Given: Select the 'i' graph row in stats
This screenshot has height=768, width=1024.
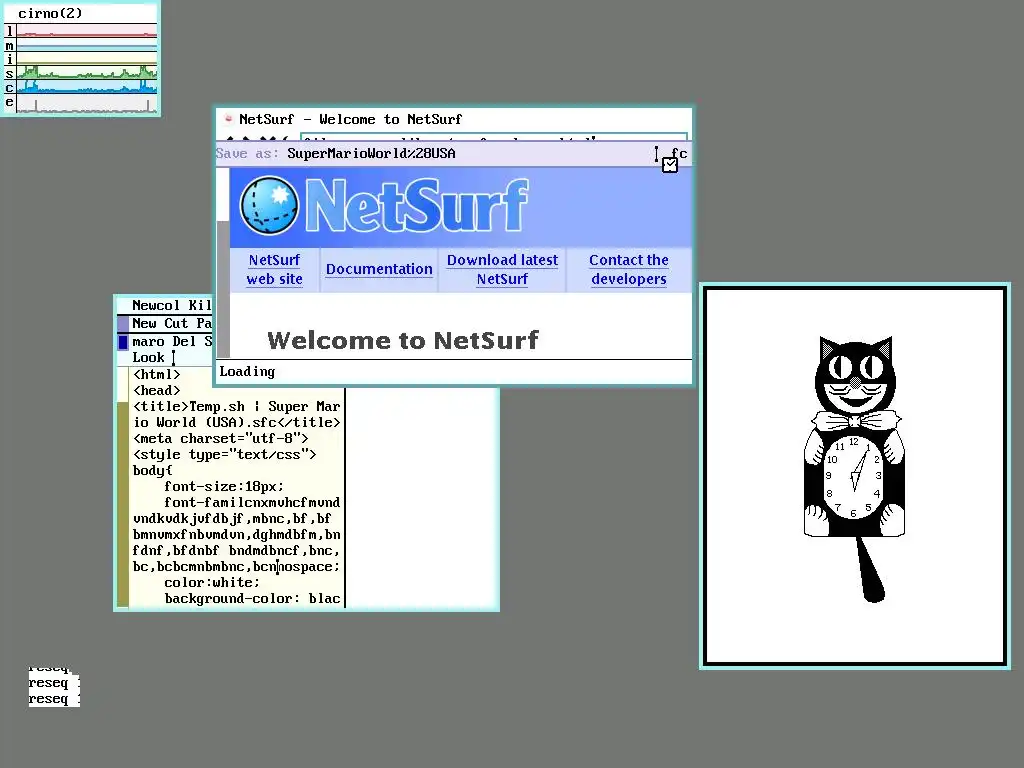Looking at the screenshot, I should point(87,59).
